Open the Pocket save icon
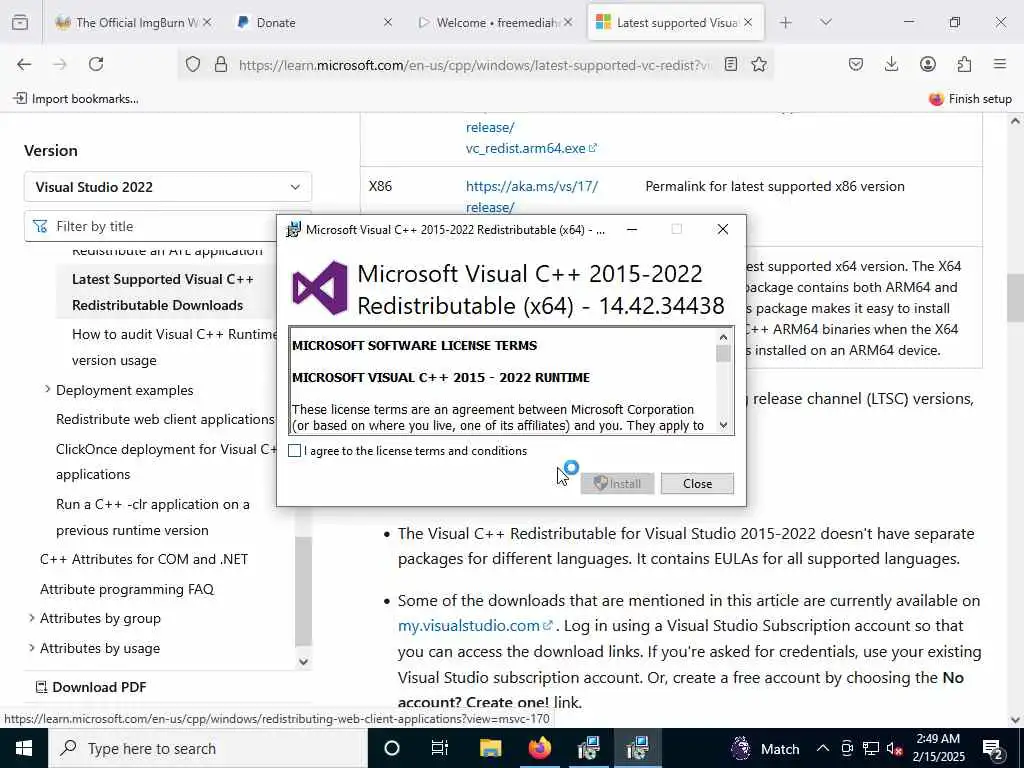Viewport: 1024px width, 768px height. 856,64
